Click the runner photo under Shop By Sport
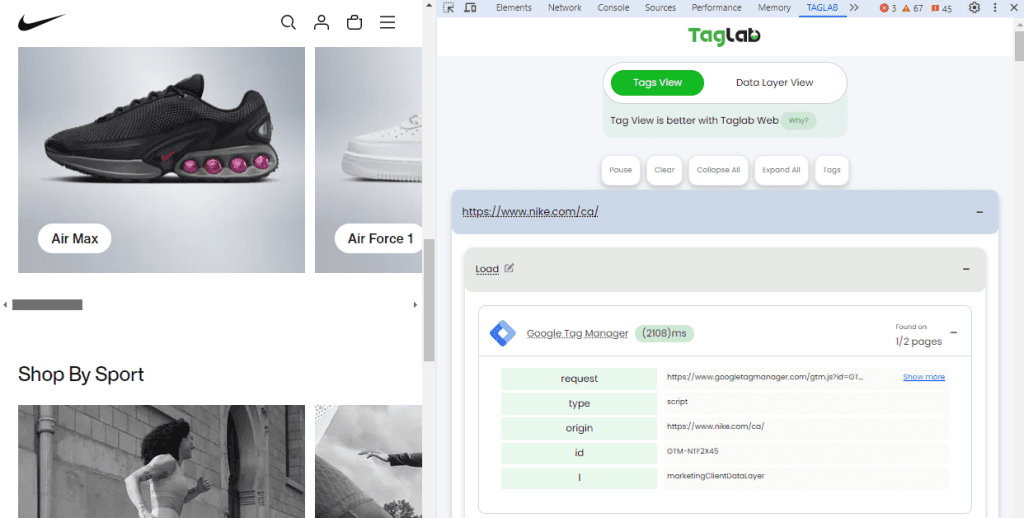Viewport: 1024px width, 518px height. point(161,461)
